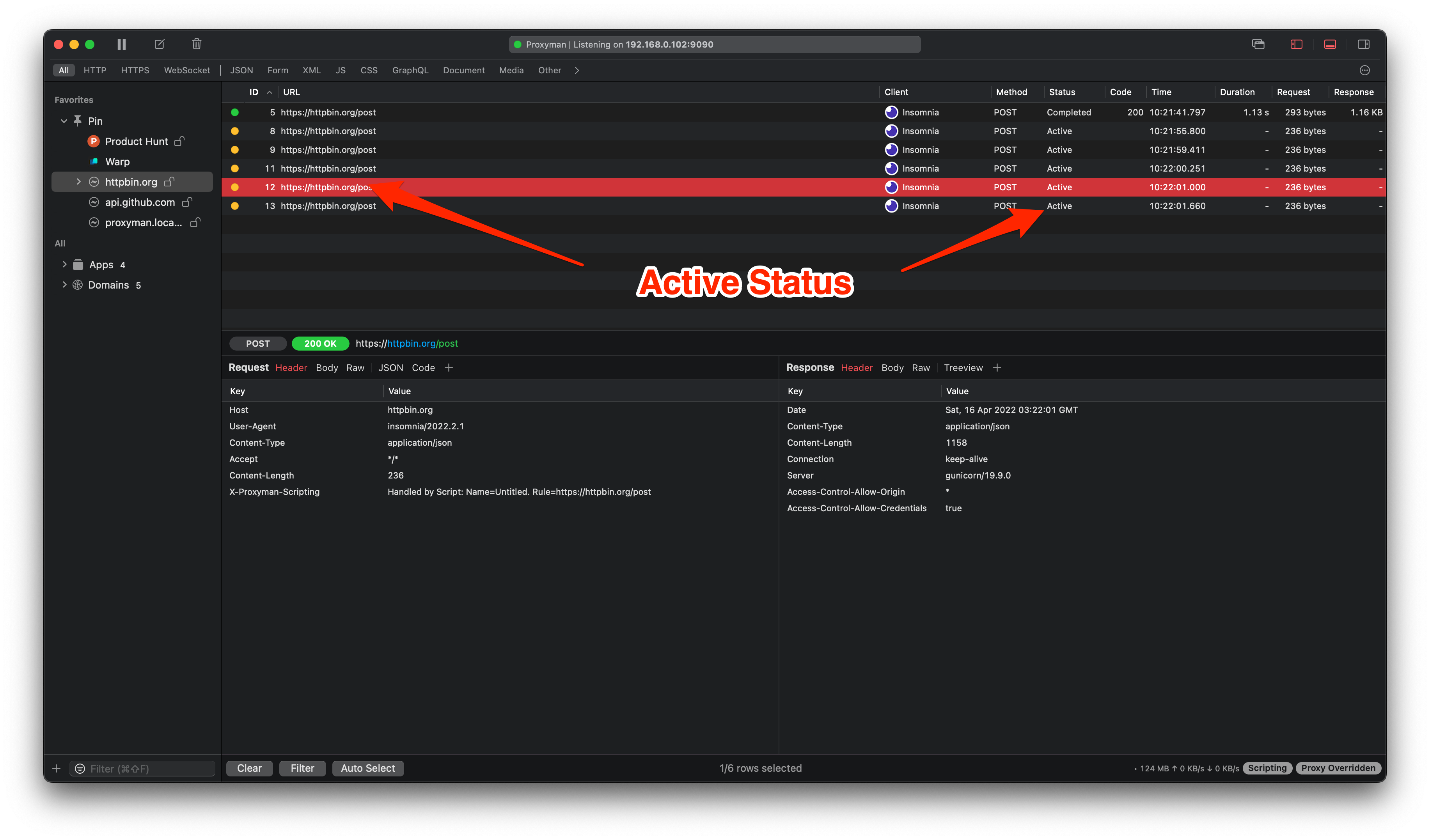This screenshot has width=1430, height=840.
Task: Toggle the lock next to Product Hunt
Action: (179, 141)
